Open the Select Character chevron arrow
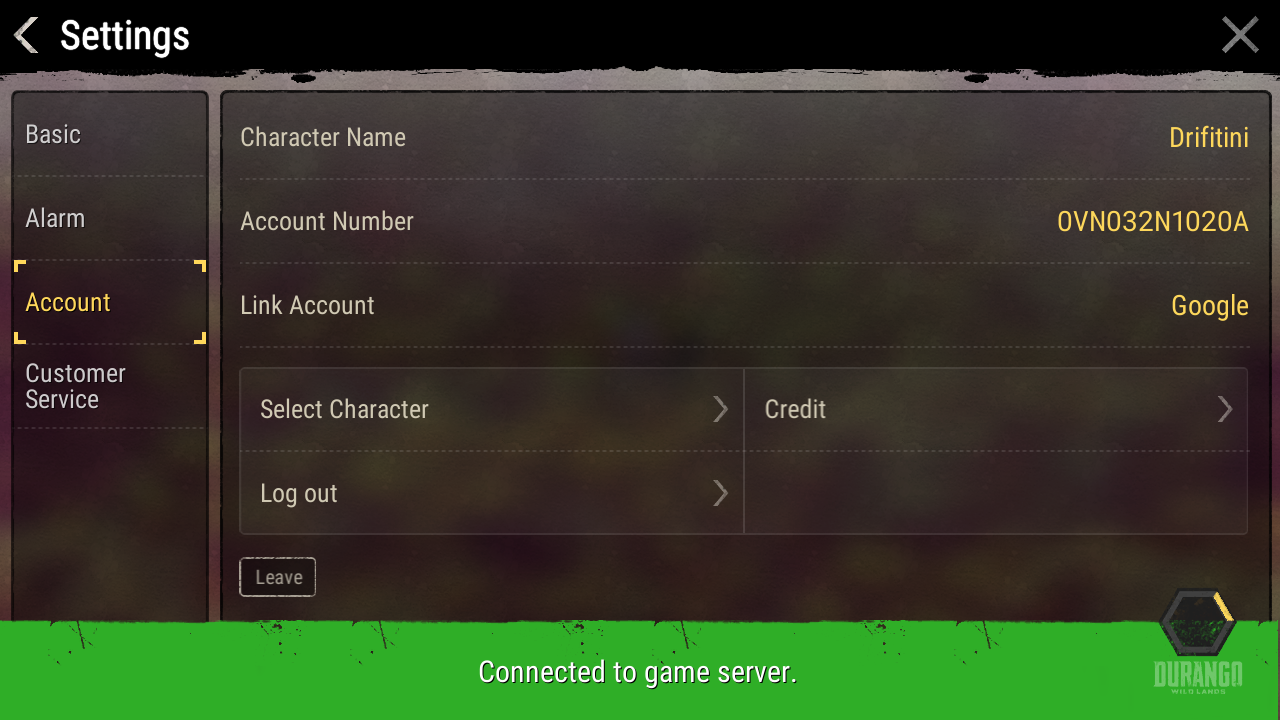Image resolution: width=1280 pixels, height=720 pixels. click(720, 409)
